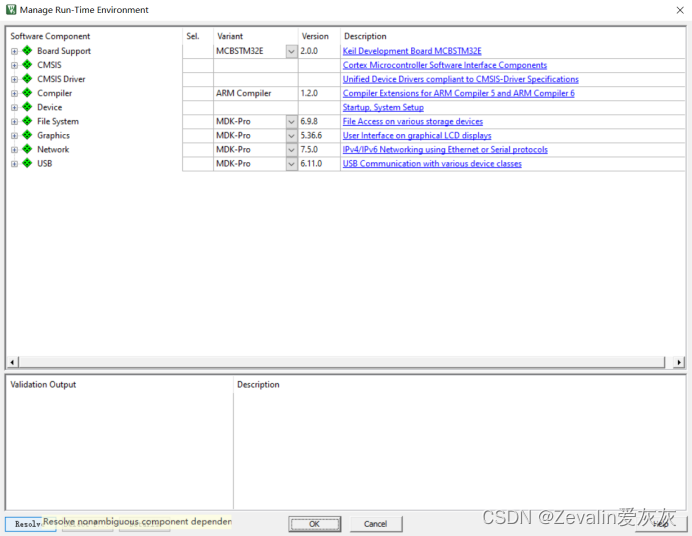Select the 6.11.0 version cell
Viewport: 692px width, 536px height.
point(319,164)
